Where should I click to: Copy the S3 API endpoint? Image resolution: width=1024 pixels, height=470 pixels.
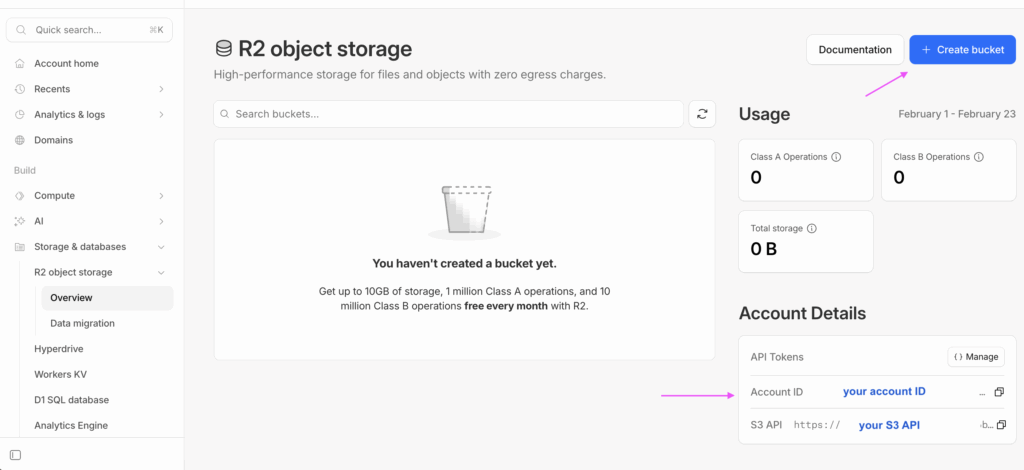pos(1000,425)
